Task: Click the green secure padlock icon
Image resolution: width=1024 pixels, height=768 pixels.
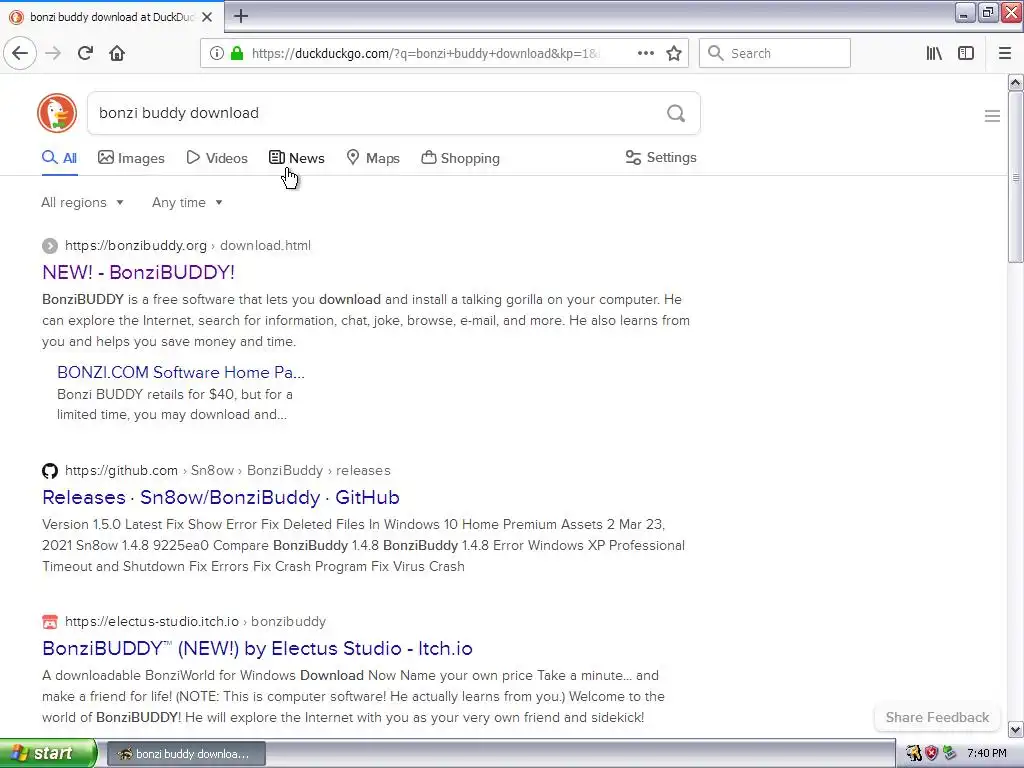Action: [237, 53]
